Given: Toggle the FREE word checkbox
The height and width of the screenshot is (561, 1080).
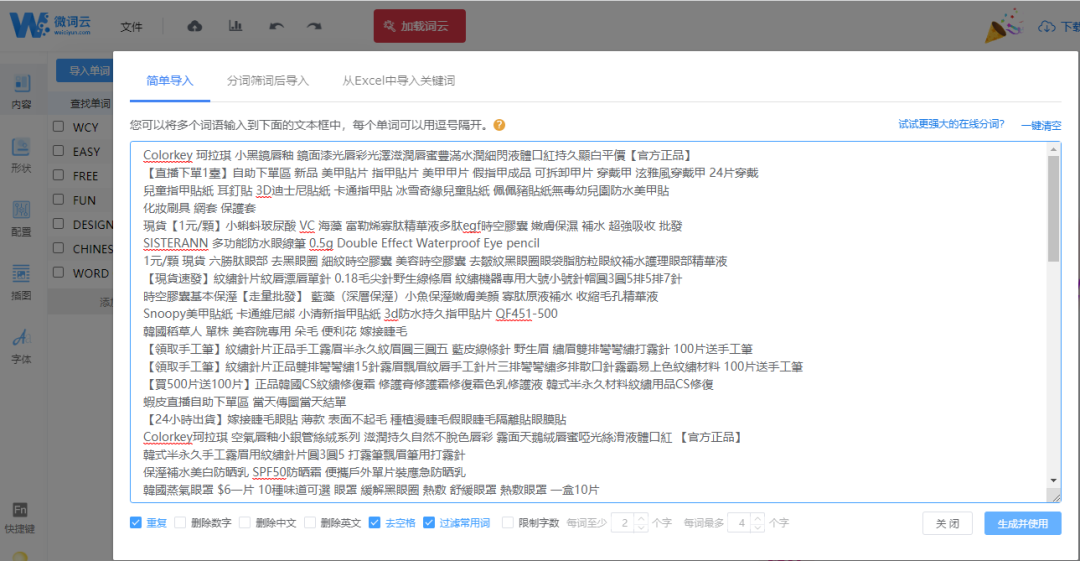Looking at the screenshot, I should click(x=59, y=175).
